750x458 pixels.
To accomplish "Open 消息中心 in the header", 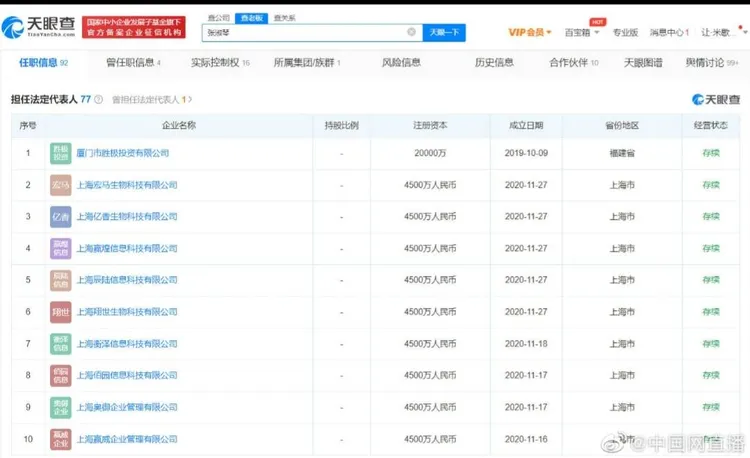I will (x=669, y=33).
